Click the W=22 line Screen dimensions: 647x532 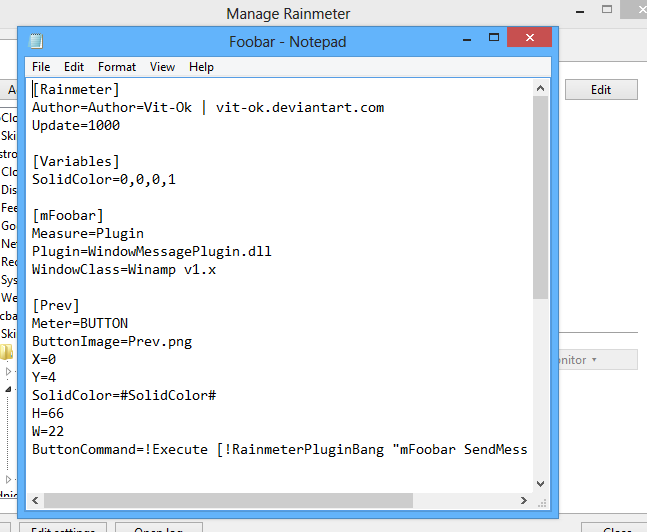[48, 431]
